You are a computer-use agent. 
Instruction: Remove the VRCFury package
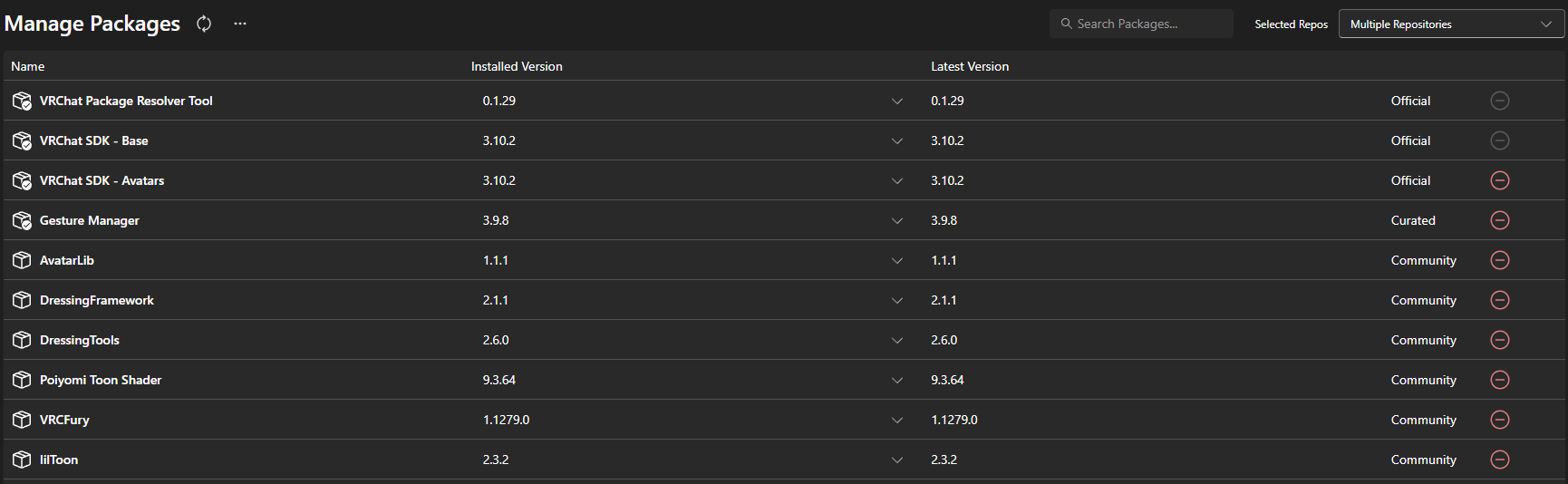coord(1500,420)
